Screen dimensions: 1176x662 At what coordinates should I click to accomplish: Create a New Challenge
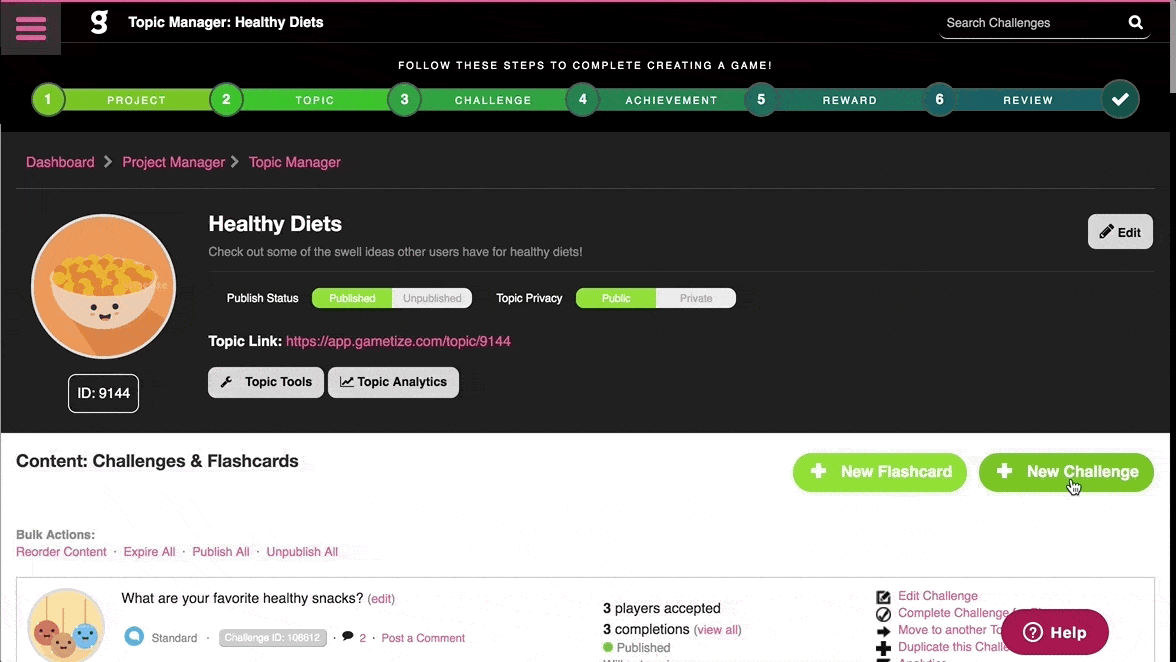click(1066, 472)
